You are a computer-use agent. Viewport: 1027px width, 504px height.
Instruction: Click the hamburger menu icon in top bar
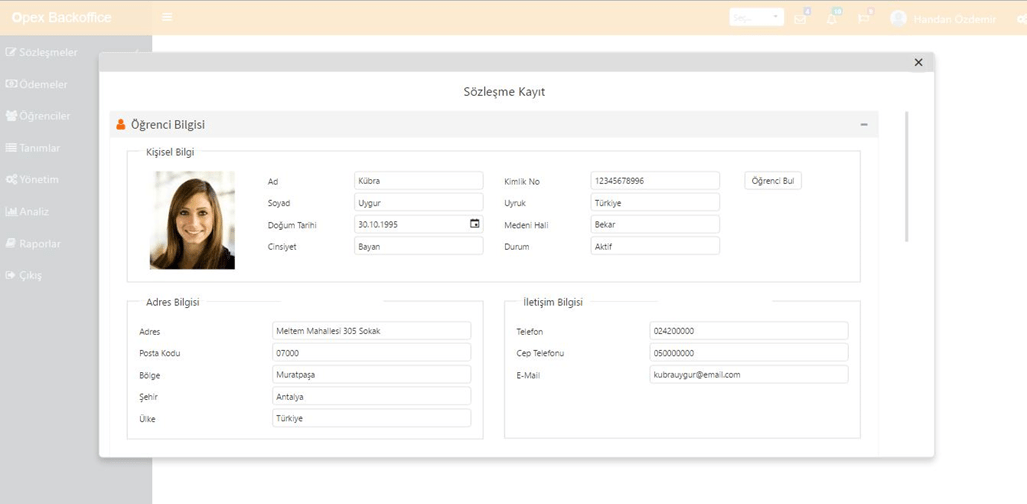point(167,18)
